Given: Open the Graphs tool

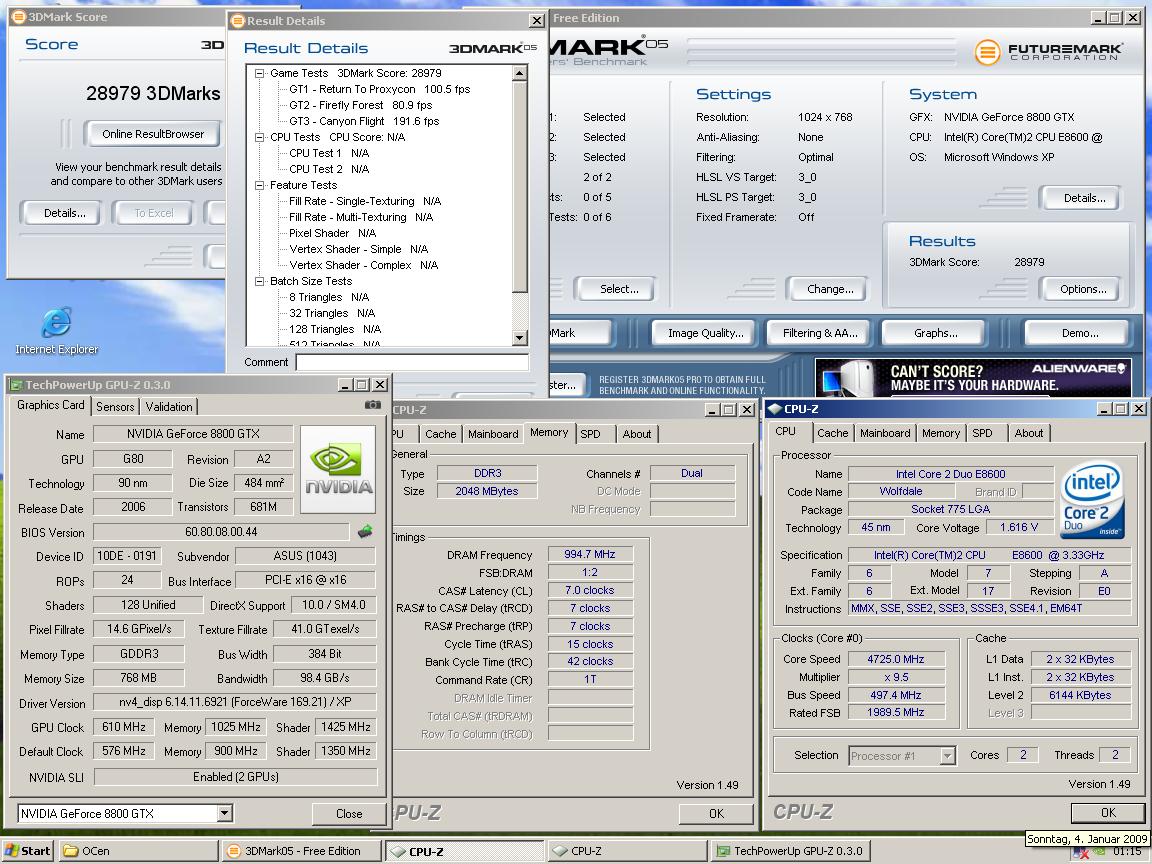Looking at the screenshot, I should pyautogui.click(x=935, y=333).
